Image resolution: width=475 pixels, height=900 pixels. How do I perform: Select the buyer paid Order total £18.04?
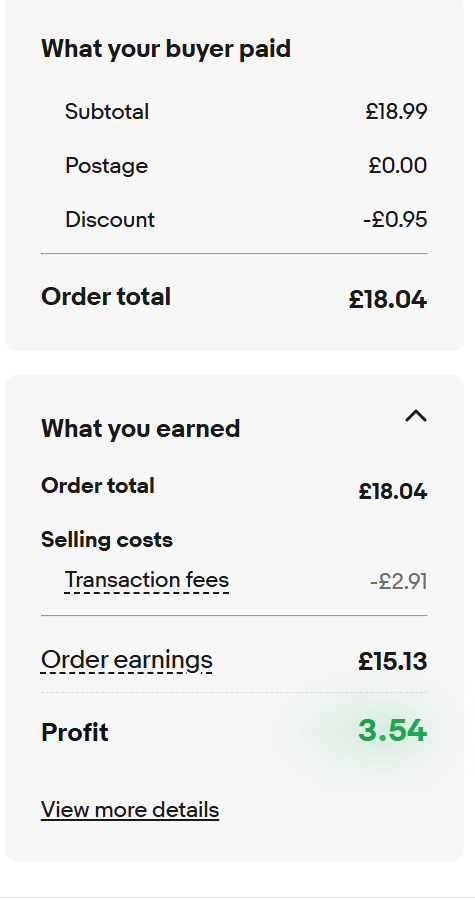(x=388, y=300)
